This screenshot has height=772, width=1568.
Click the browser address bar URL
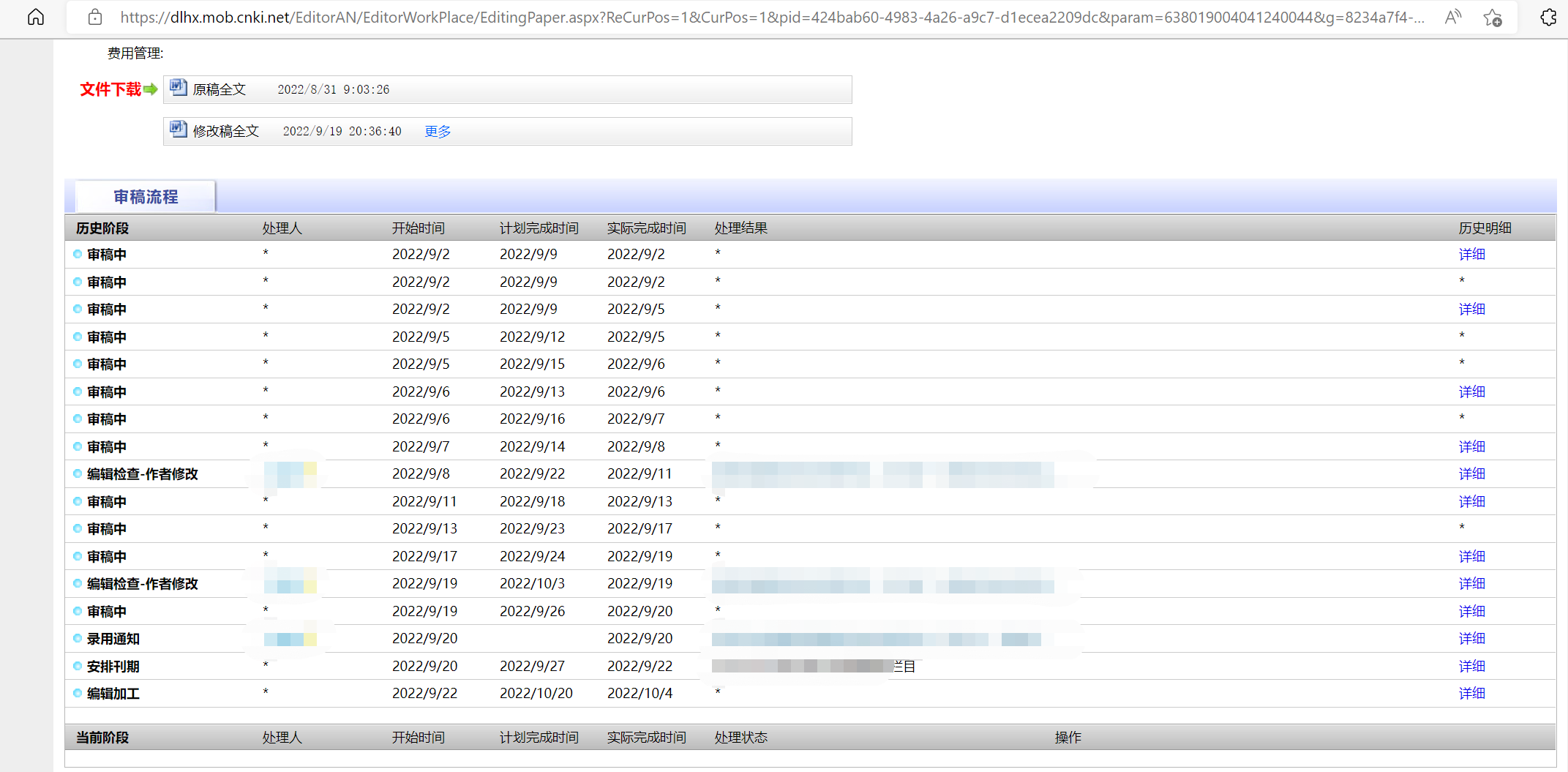click(x=768, y=18)
